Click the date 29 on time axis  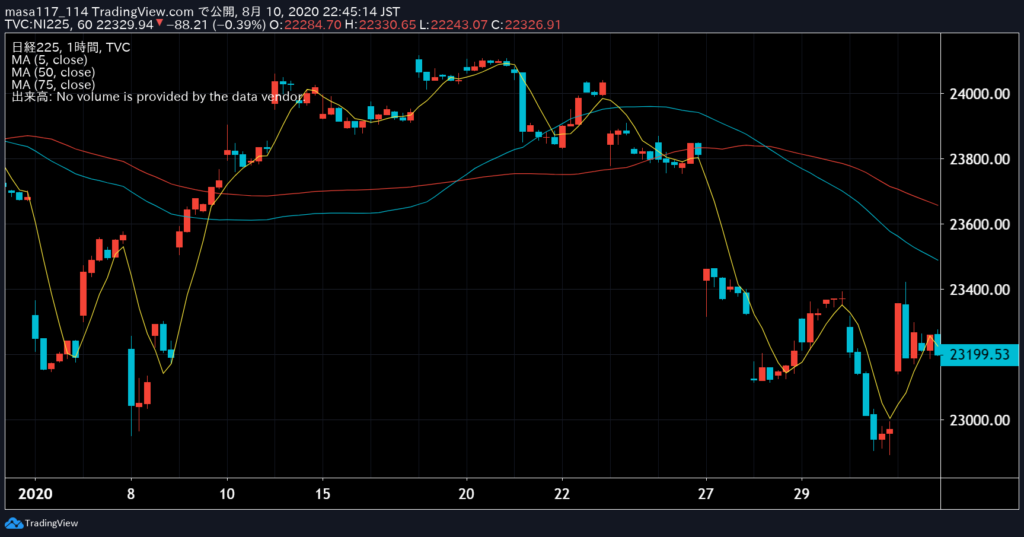[x=801, y=494]
